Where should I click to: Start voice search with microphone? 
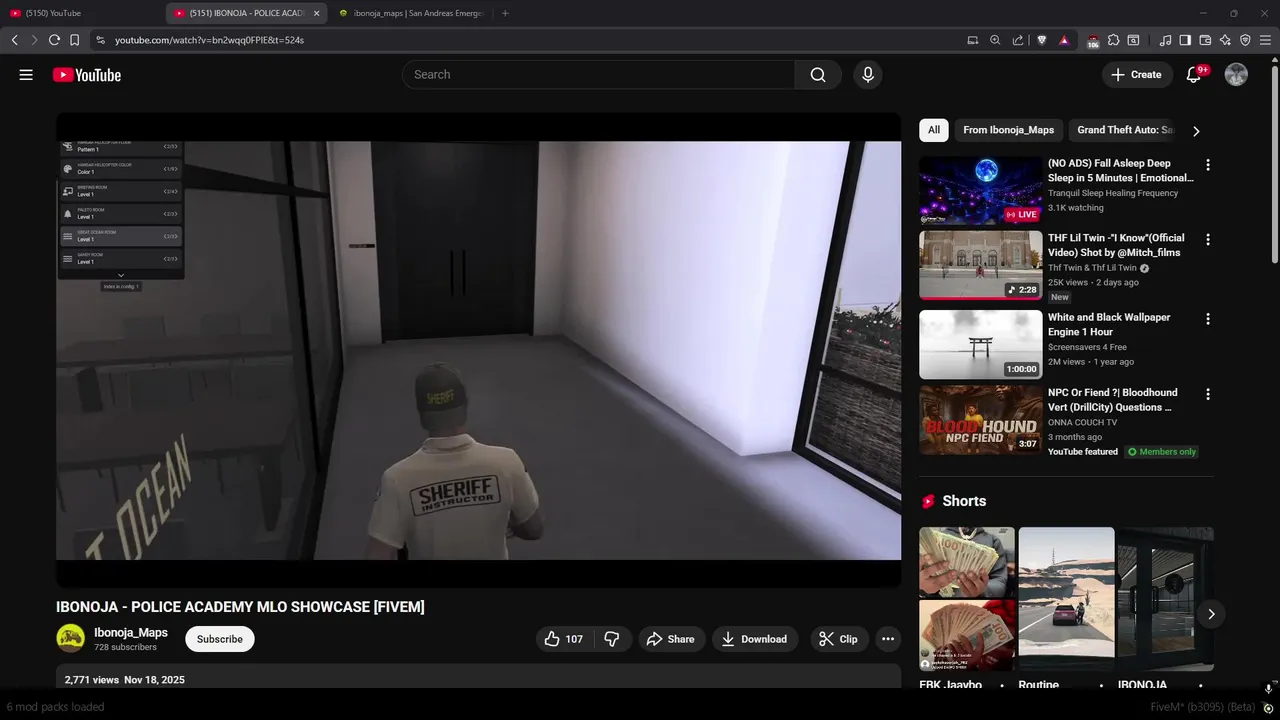tap(868, 75)
